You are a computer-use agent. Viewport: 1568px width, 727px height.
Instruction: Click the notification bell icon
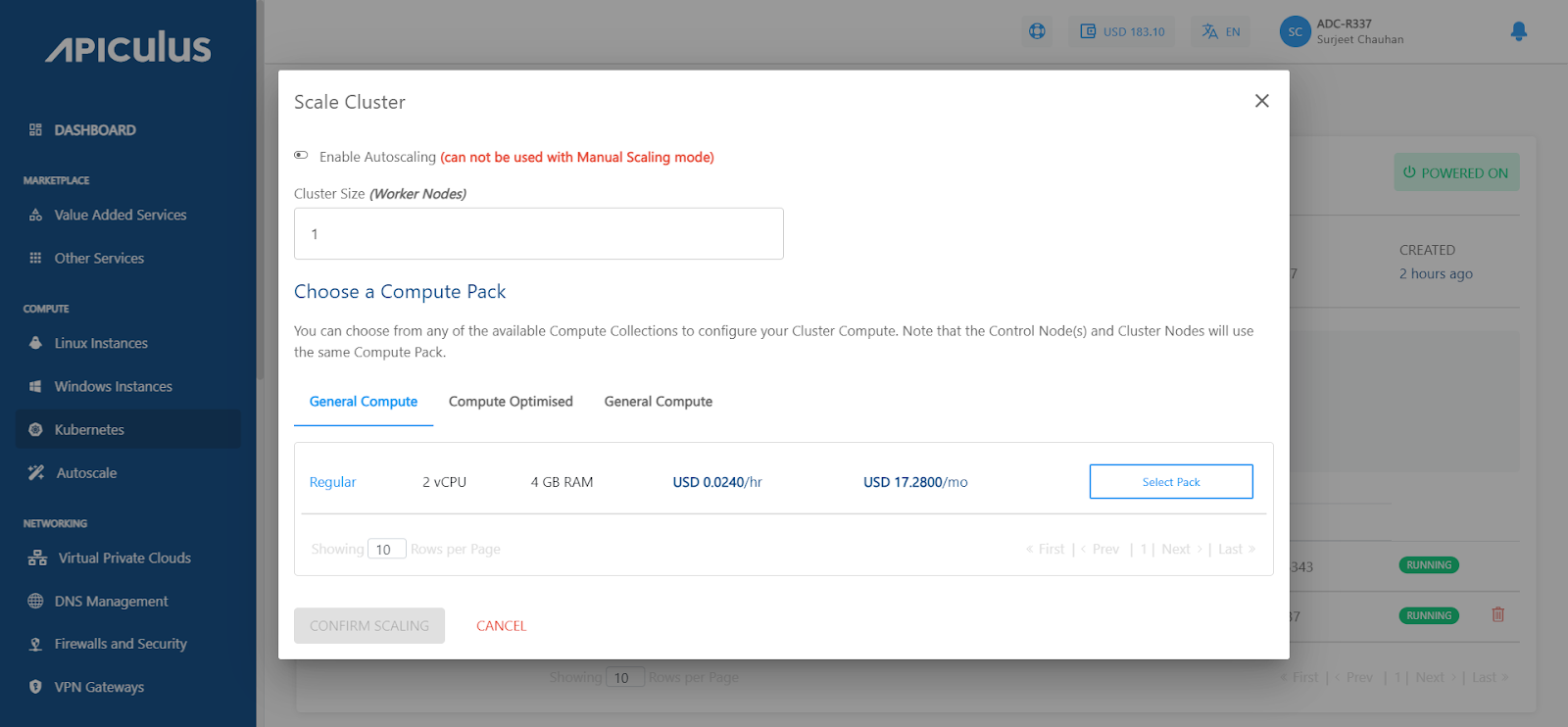pos(1518,31)
